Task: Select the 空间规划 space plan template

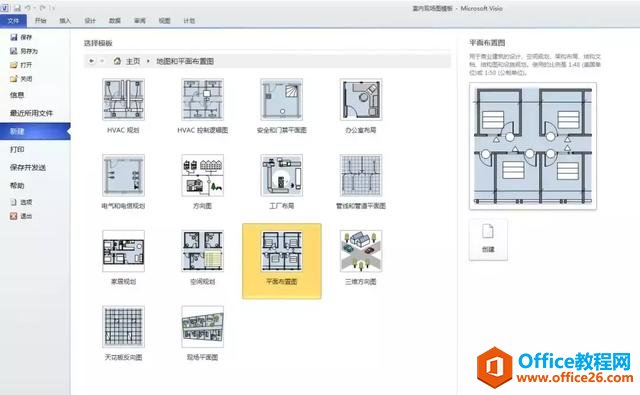Action: (202, 258)
